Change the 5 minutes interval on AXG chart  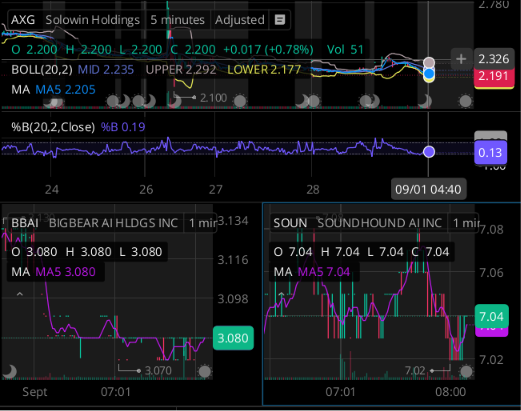click(177, 20)
